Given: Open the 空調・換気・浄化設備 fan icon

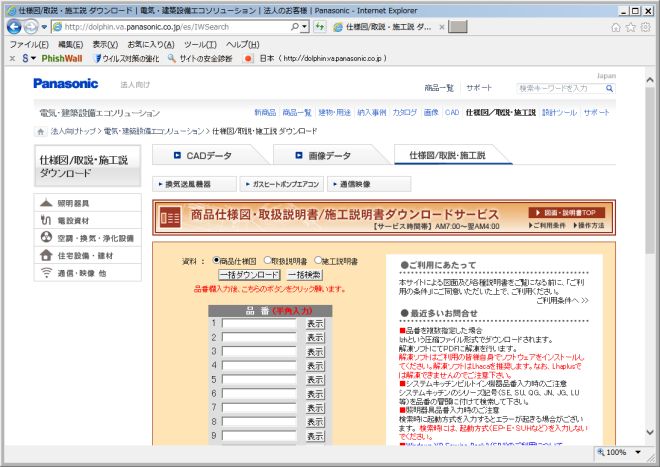Looking at the screenshot, I should [46, 238].
